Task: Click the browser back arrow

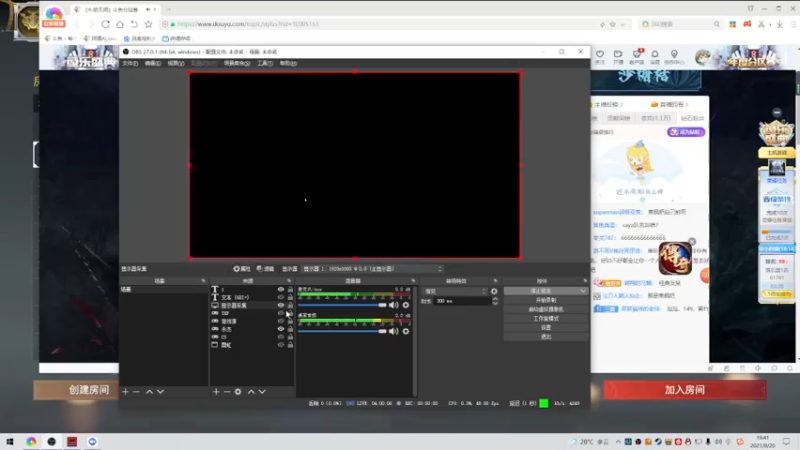Action: click(77, 24)
